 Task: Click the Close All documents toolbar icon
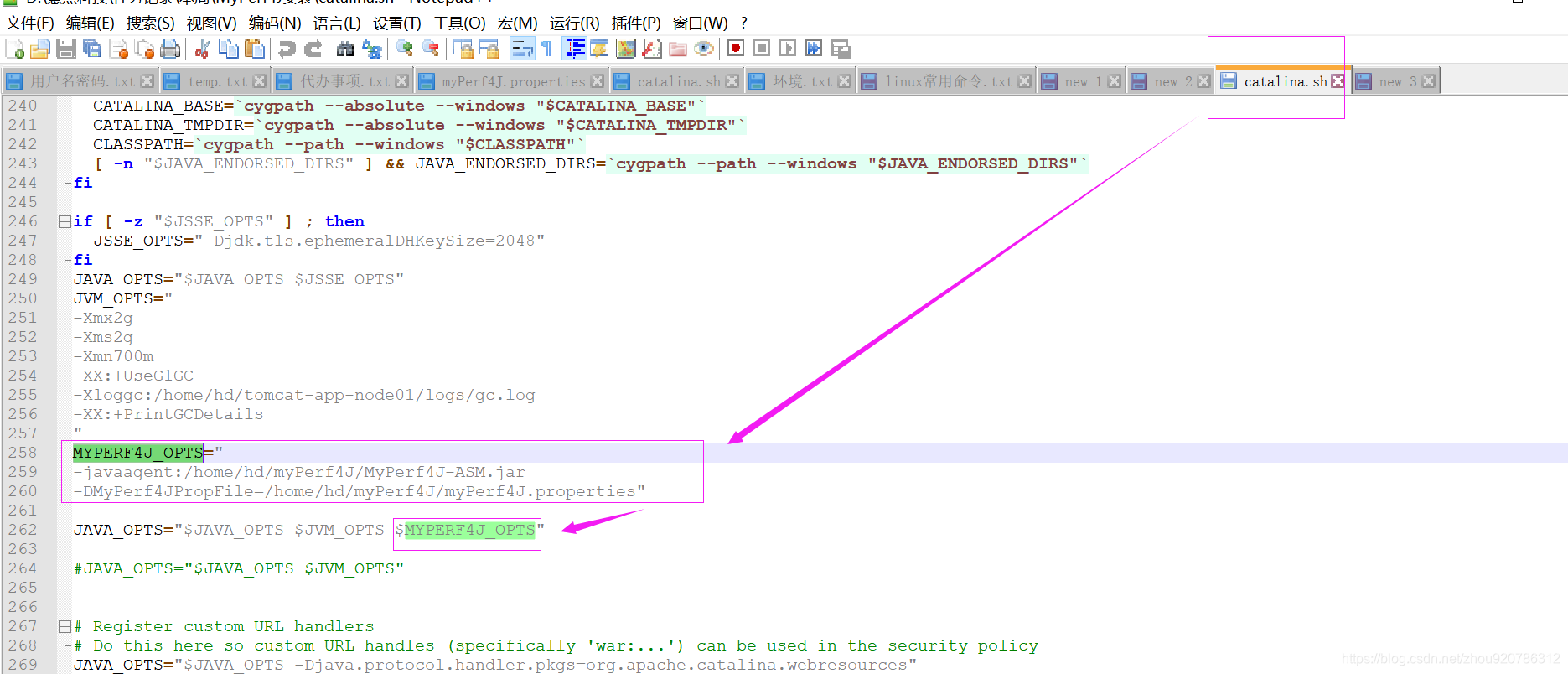[x=145, y=49]
